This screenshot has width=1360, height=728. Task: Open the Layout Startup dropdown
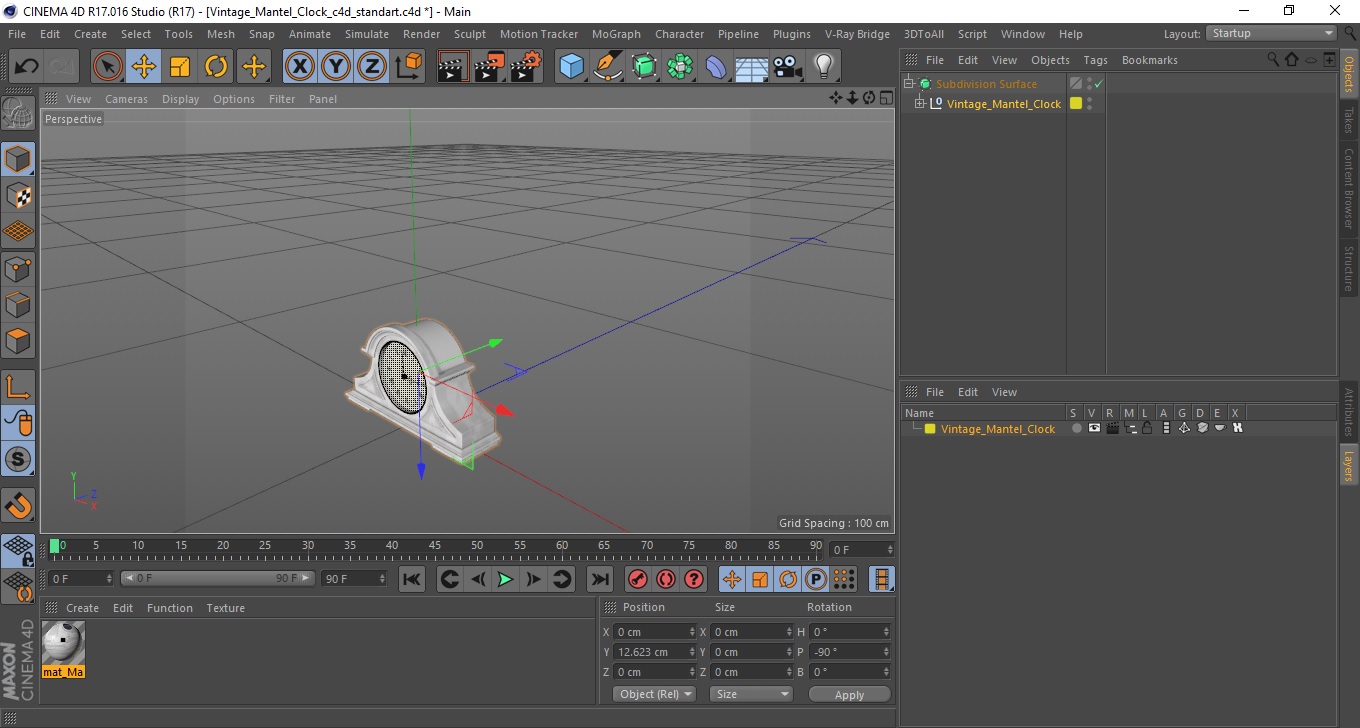tap(1272, 33)
